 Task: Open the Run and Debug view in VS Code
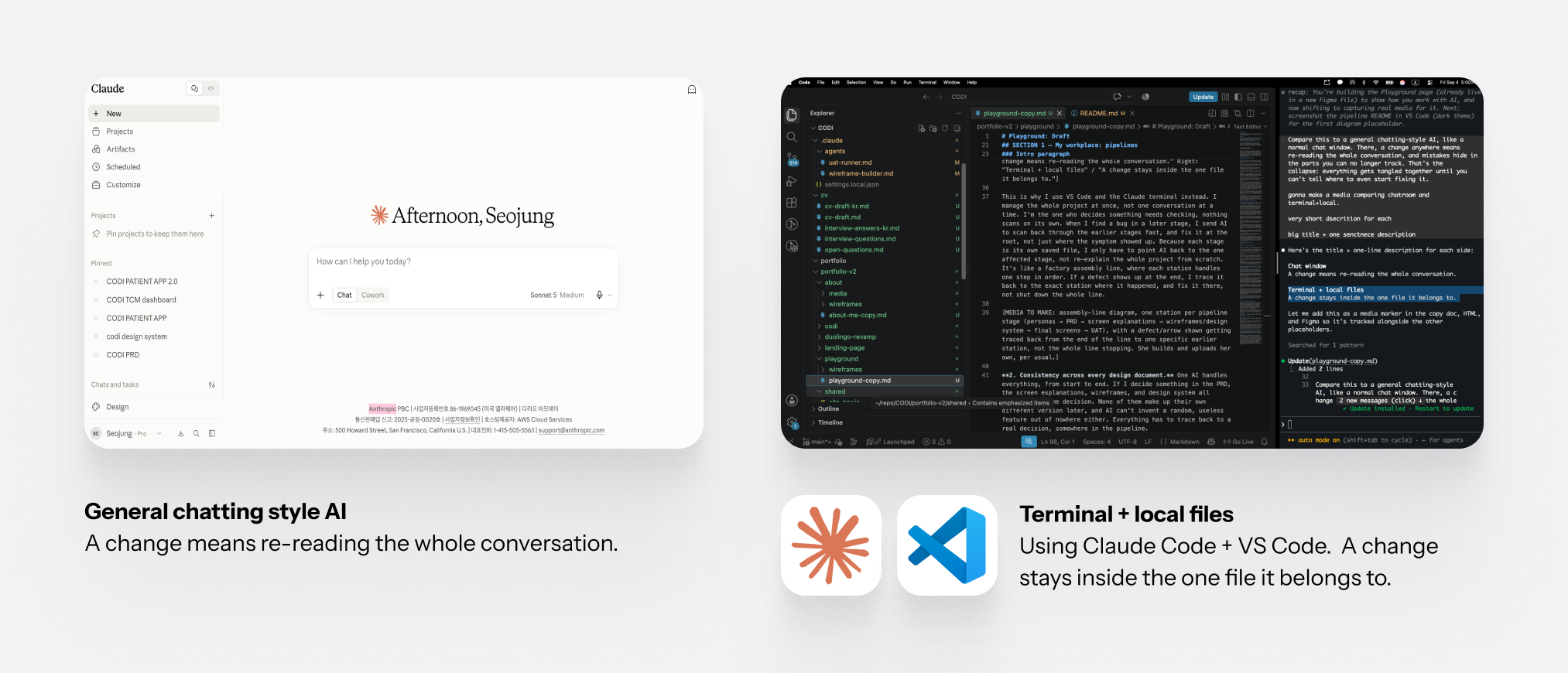792,181
